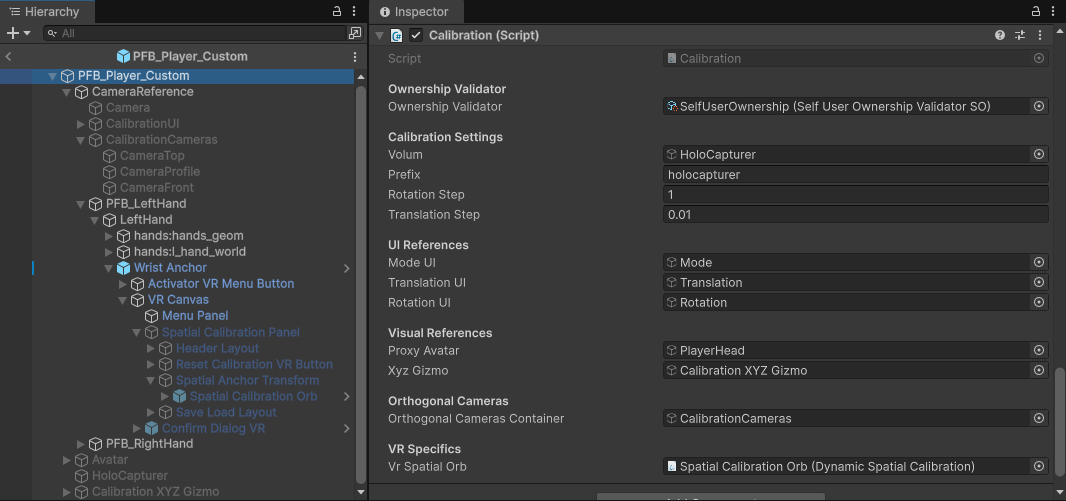Collapse the PFB_Player_Custom root node
Viewport: 1066px width, 501px height.
coord(52,76)
